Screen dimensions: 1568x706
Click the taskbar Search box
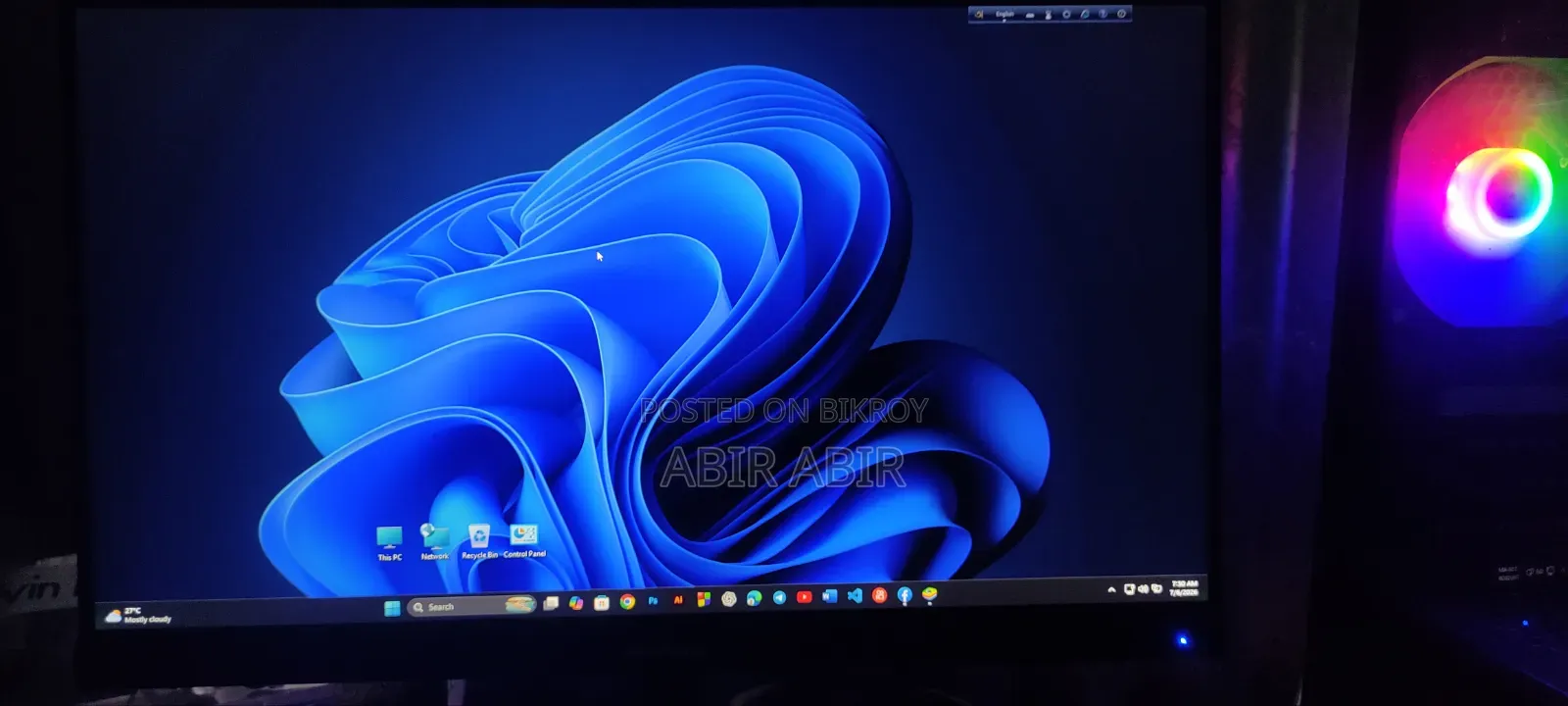point(471,606)
